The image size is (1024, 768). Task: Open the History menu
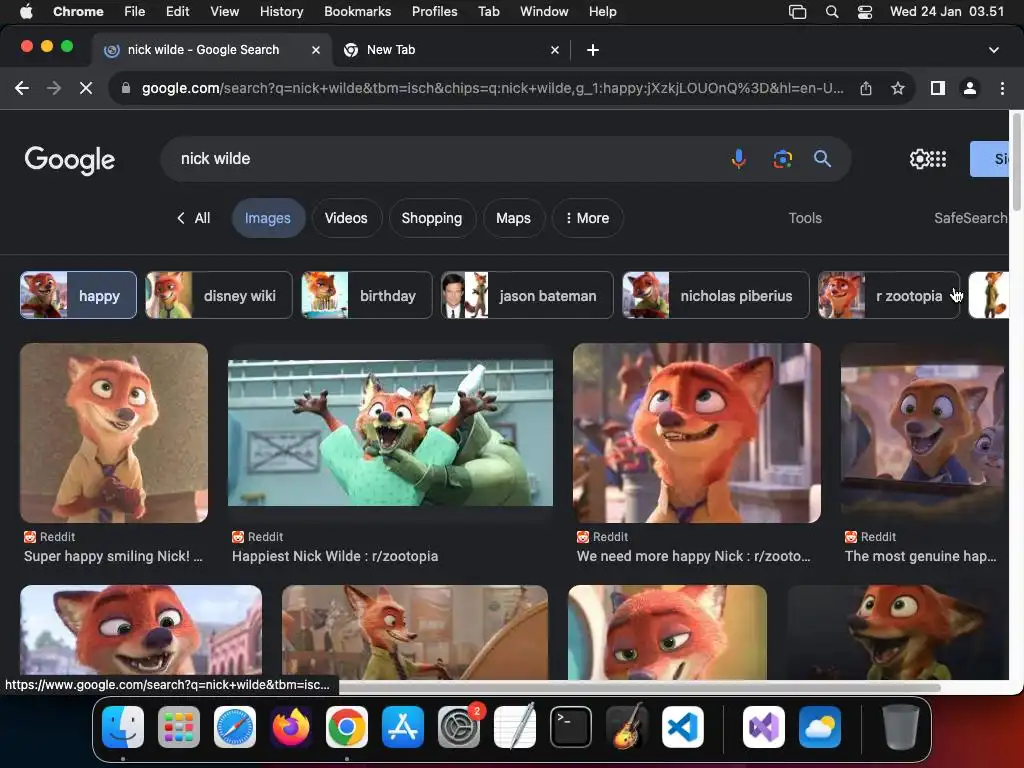click(281, 12)
